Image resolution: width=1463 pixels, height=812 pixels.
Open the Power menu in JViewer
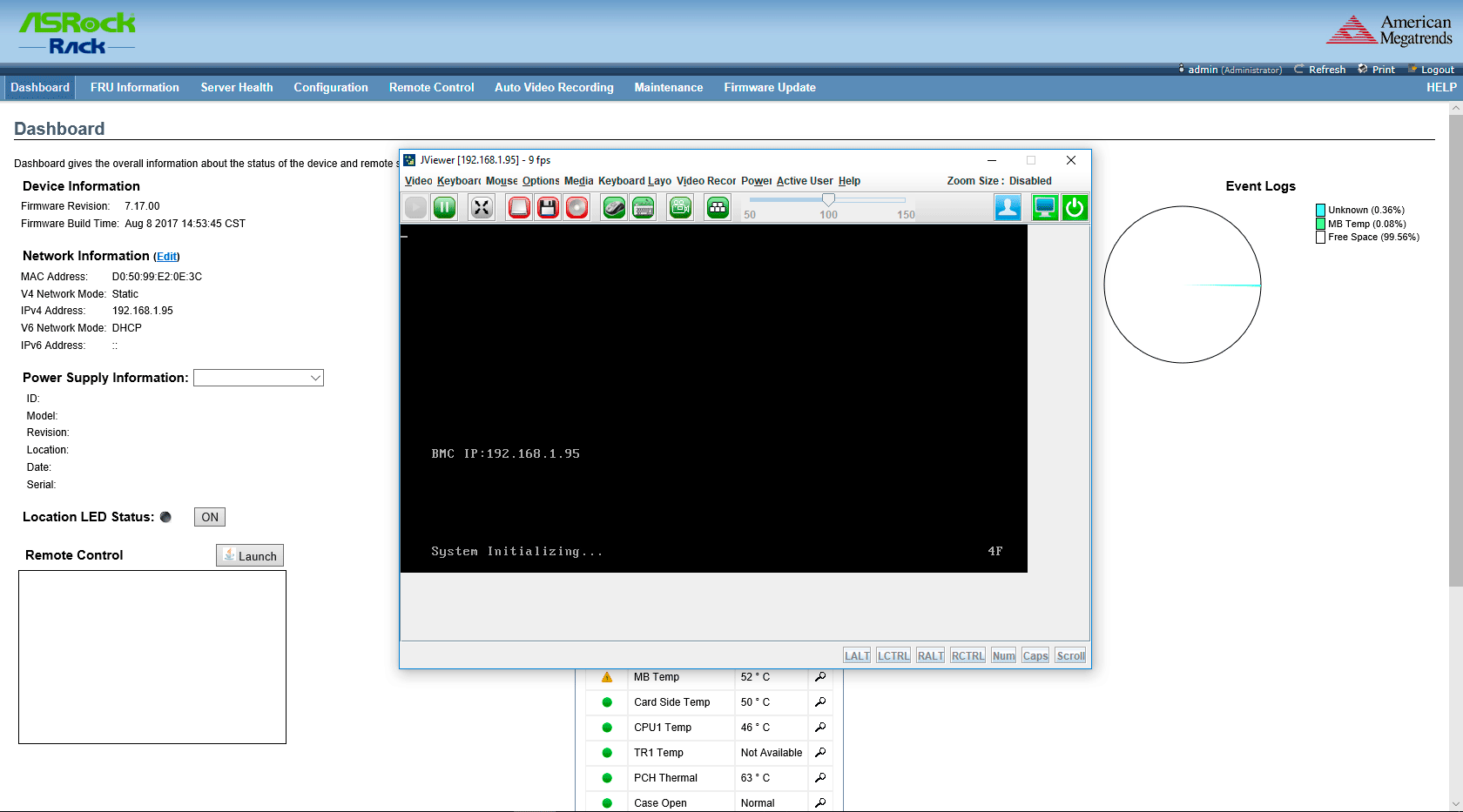click(756, 181)
